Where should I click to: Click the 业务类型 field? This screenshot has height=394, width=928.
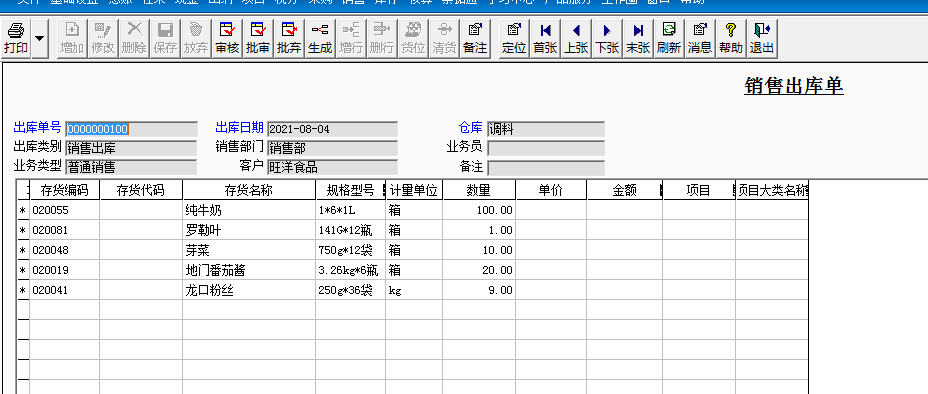[131, 167]
